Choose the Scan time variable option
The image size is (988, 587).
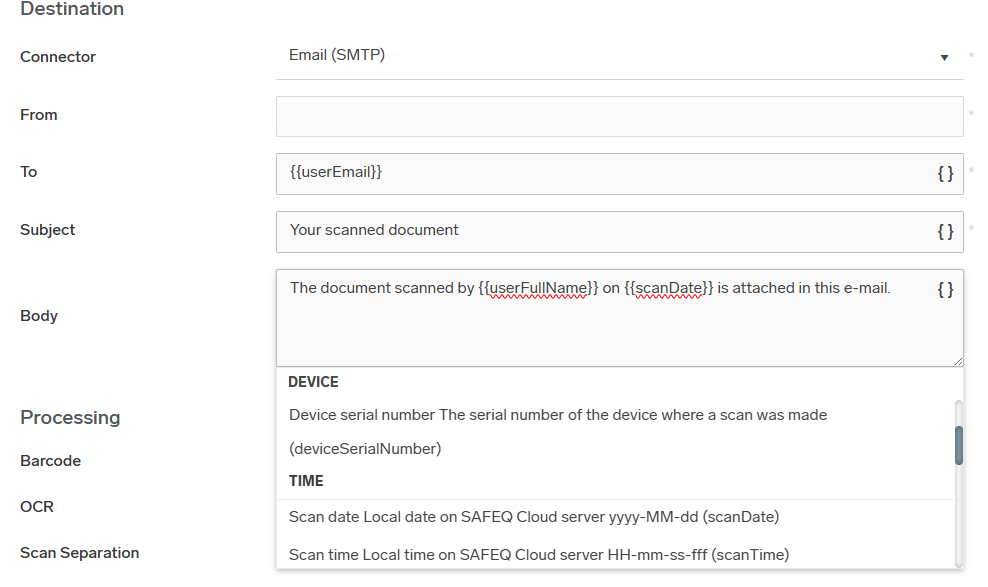pos(538,554)
